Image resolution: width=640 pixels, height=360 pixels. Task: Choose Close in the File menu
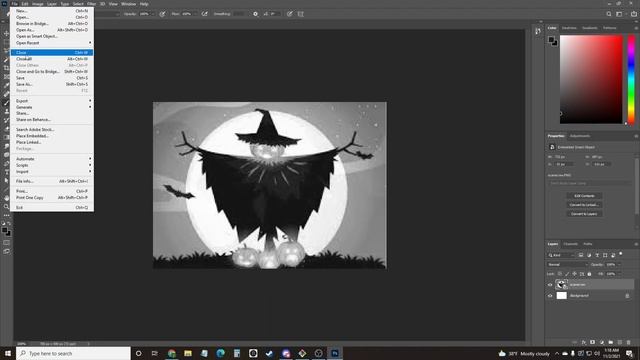click(52, 53)
